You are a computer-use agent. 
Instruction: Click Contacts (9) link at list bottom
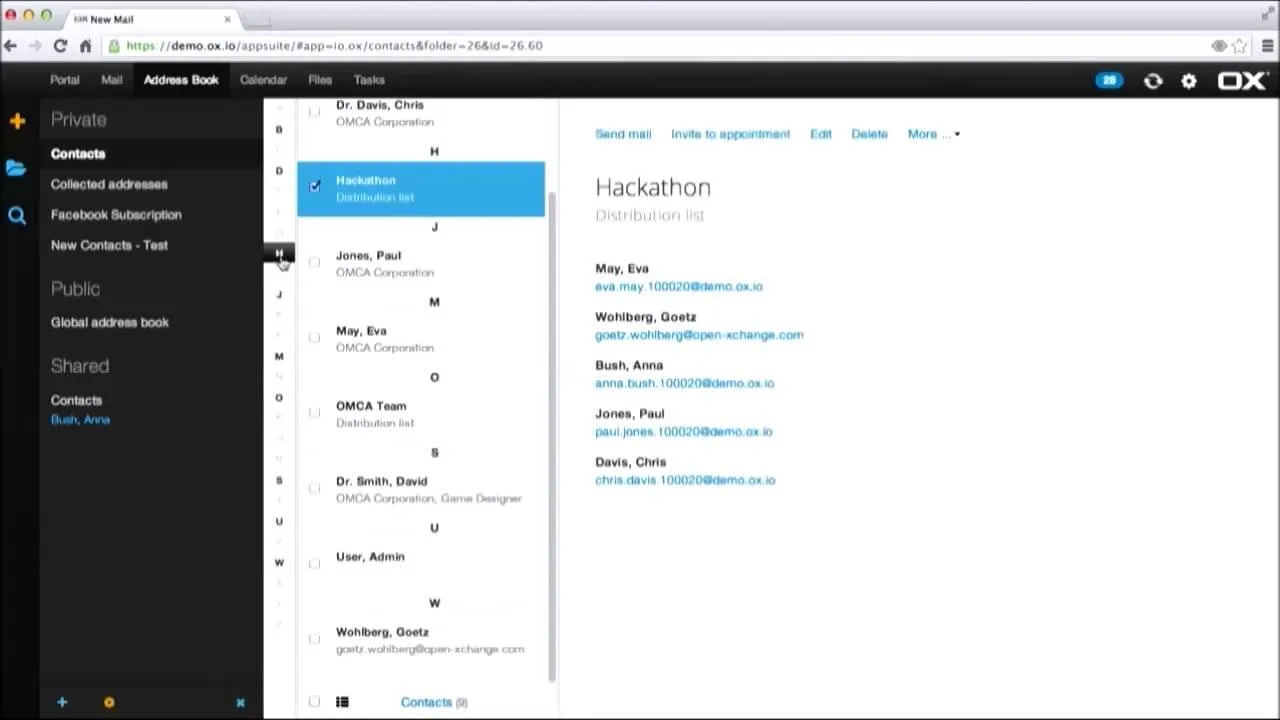click(x=434, y=703)
